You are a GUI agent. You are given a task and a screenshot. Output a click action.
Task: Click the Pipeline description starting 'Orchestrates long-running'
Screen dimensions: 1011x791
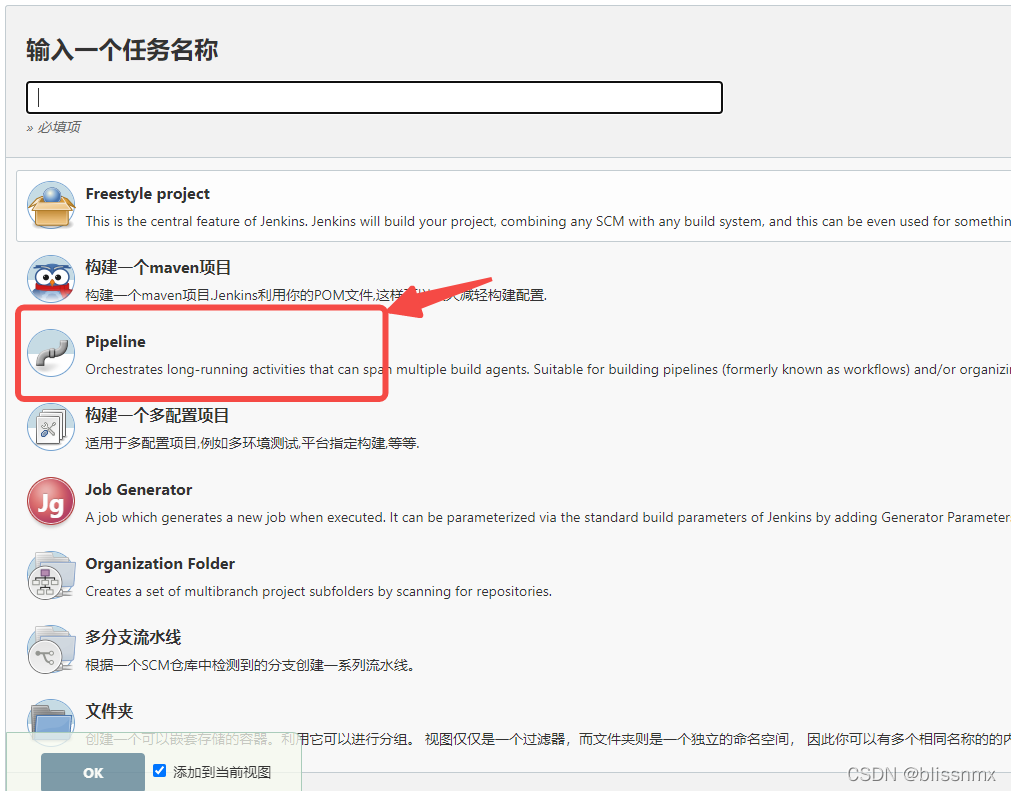pos(548,369)
